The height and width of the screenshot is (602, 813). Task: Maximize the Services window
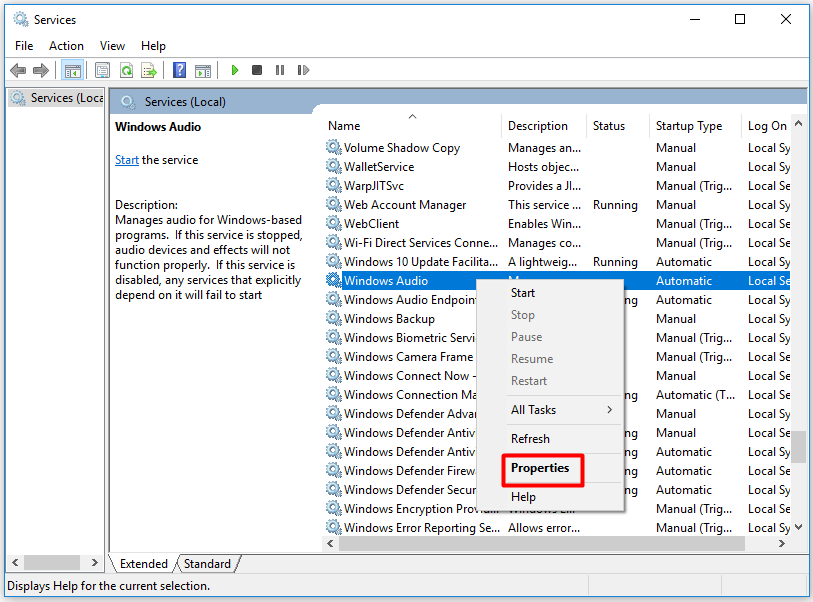point(740,19)
